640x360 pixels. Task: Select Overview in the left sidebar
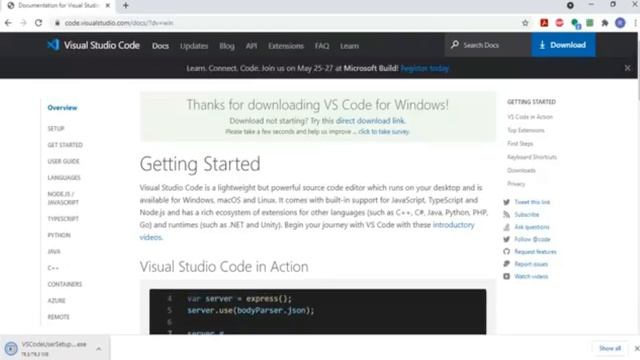tap(62, 108)
